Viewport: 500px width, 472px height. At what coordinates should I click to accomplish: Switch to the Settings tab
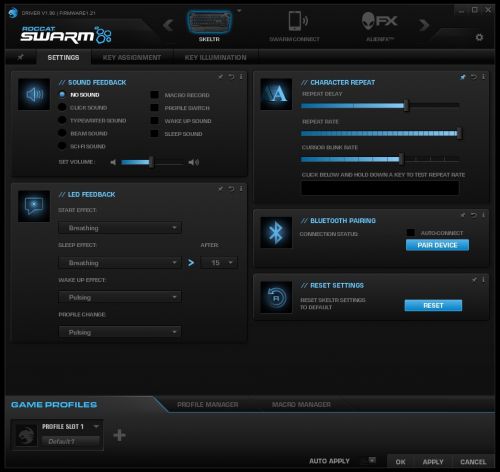pyautogui.click(x=63, y=57)
